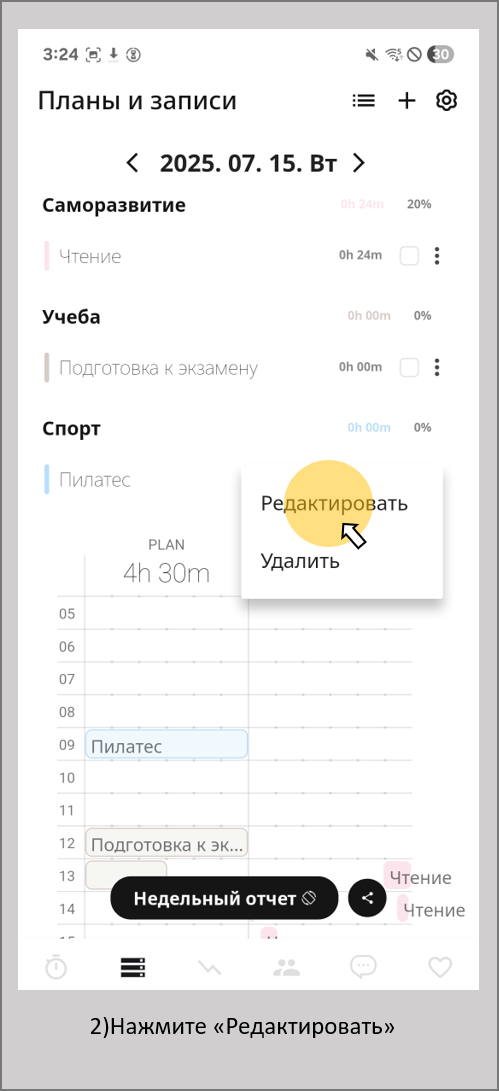The width and height of the screenshot is (499, 1091).
Task: Open the statistics chart tab icon
Action: click(x=209, y=966)
